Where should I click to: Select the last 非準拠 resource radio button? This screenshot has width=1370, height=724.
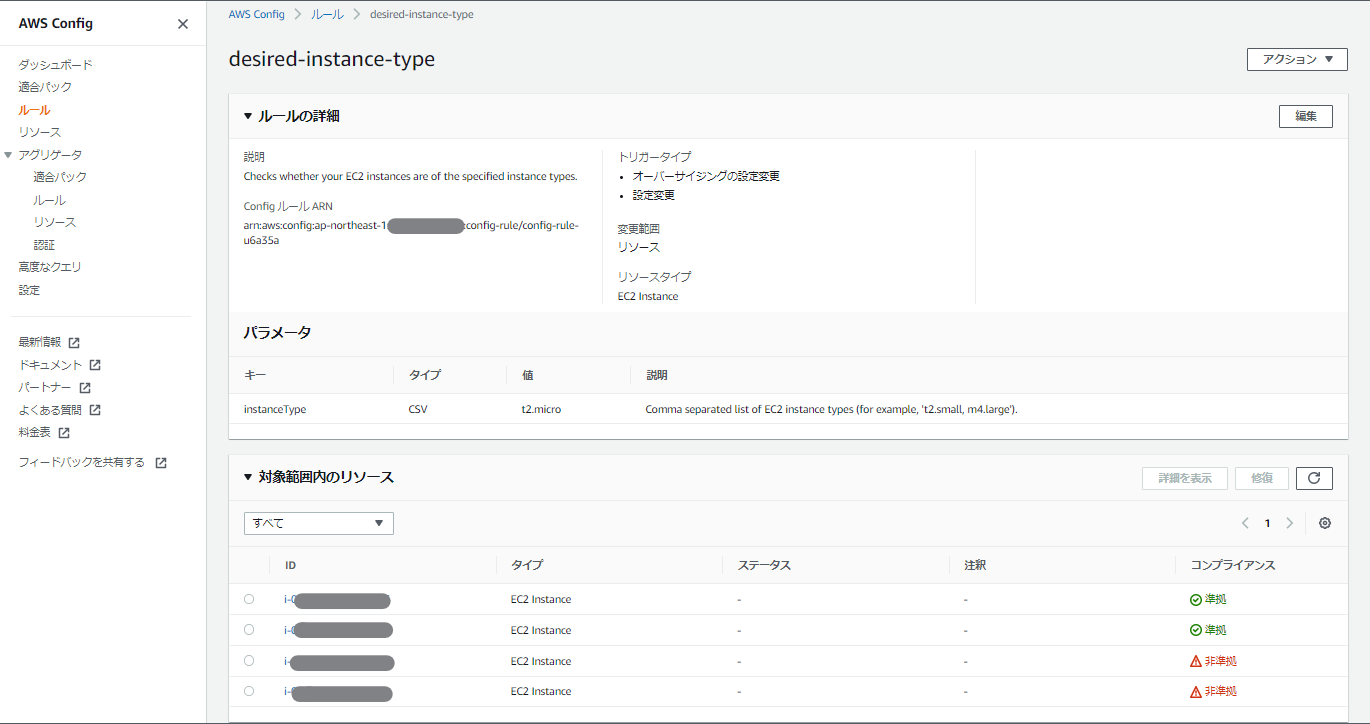pos(249,691)
